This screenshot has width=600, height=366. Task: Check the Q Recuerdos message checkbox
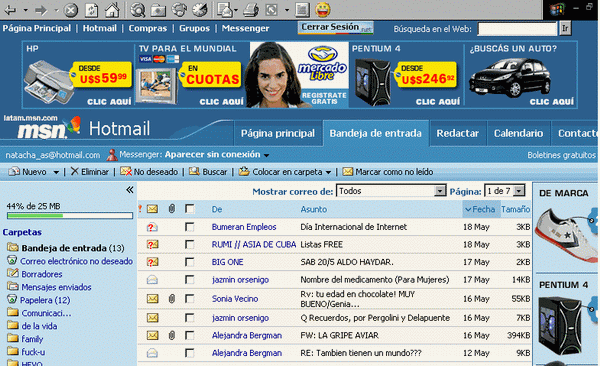[x=189, y=318]
